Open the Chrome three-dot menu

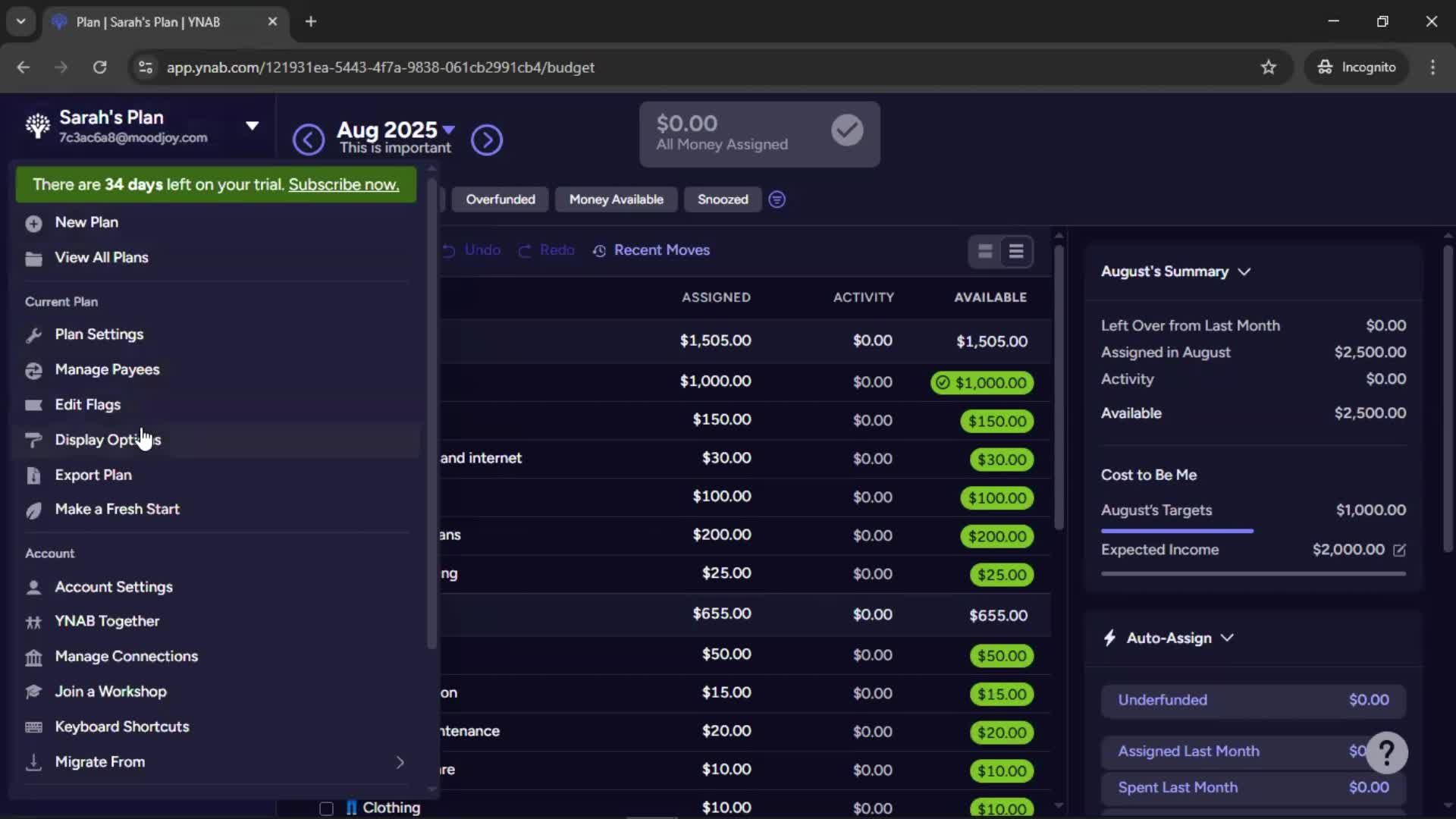1432,67
